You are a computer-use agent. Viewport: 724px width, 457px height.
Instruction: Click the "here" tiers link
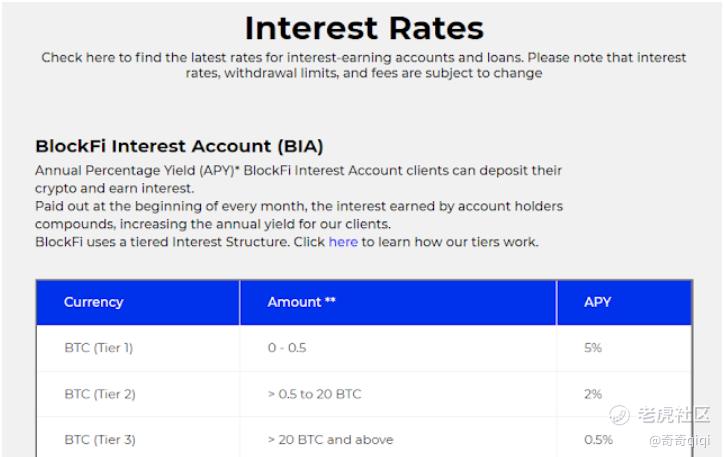click(x=343, y=242)
